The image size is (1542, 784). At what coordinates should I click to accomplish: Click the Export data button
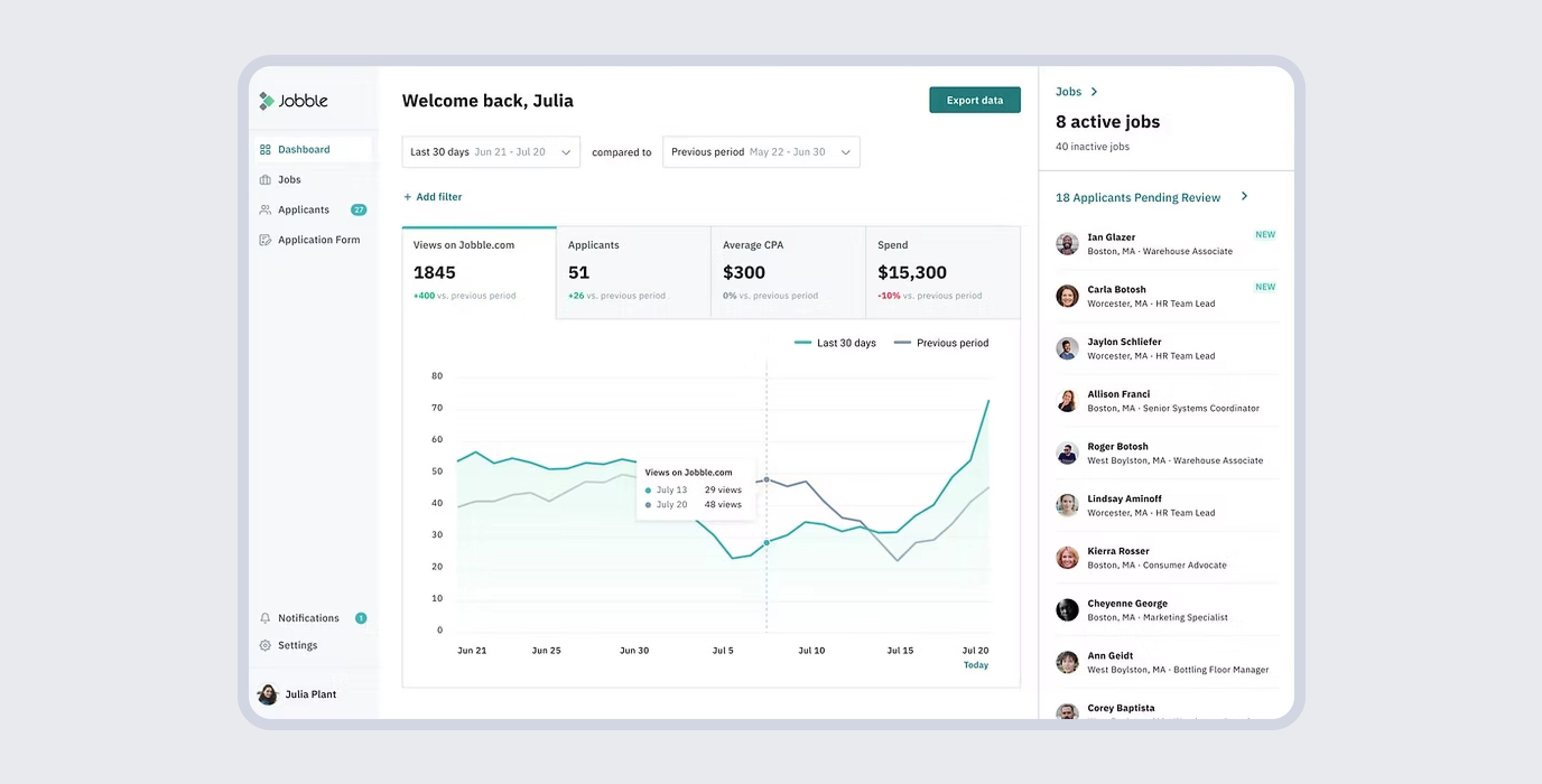(x=974, y=100)
